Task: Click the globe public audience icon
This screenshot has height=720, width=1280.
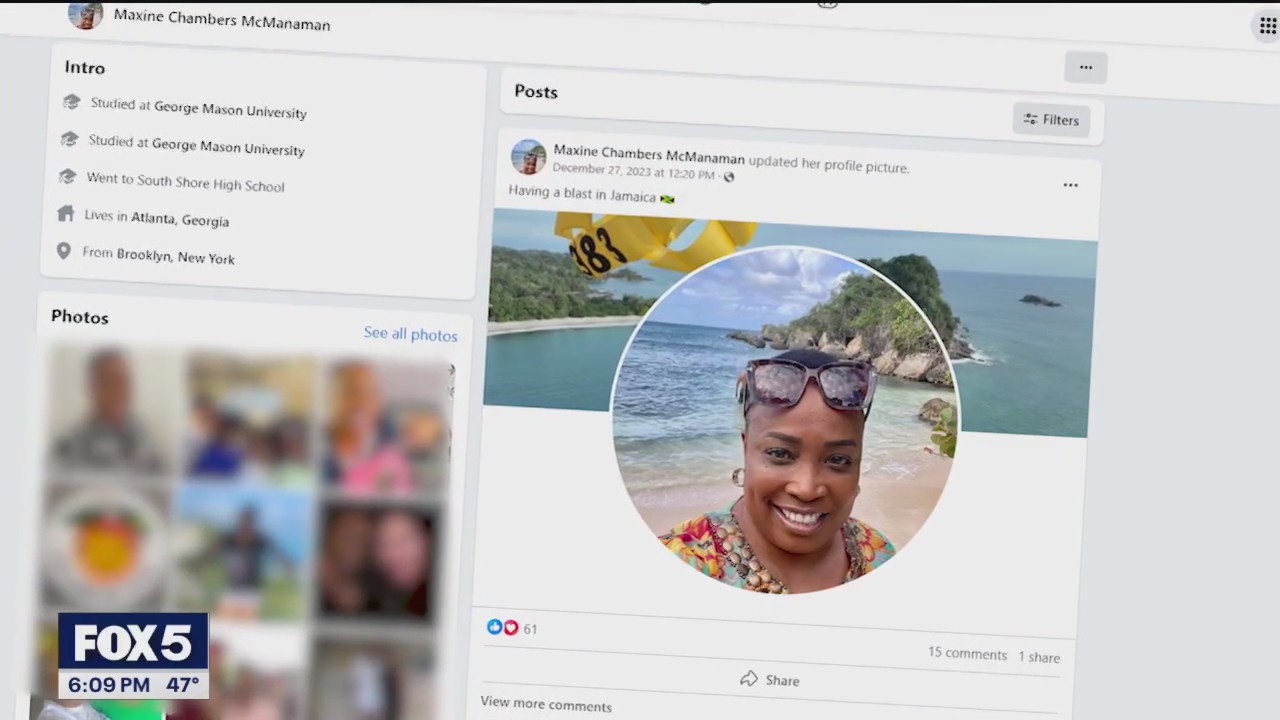Action: pos(729,177)
